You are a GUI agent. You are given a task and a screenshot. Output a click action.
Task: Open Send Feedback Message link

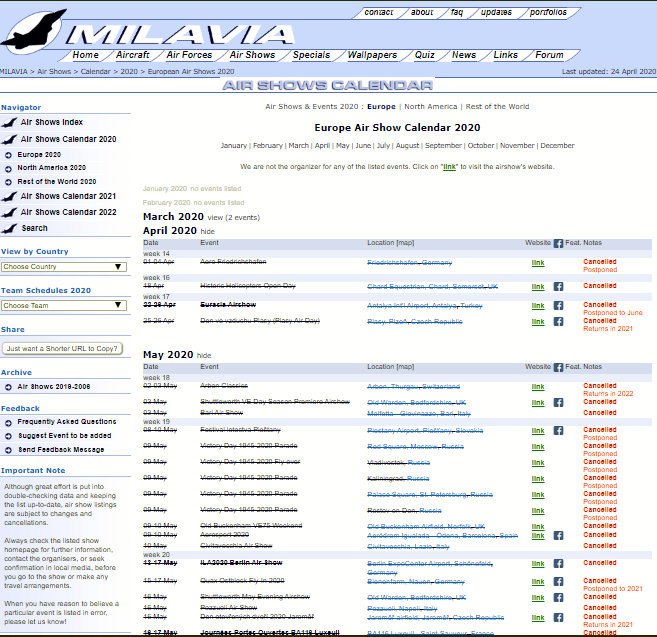point(61,450)
